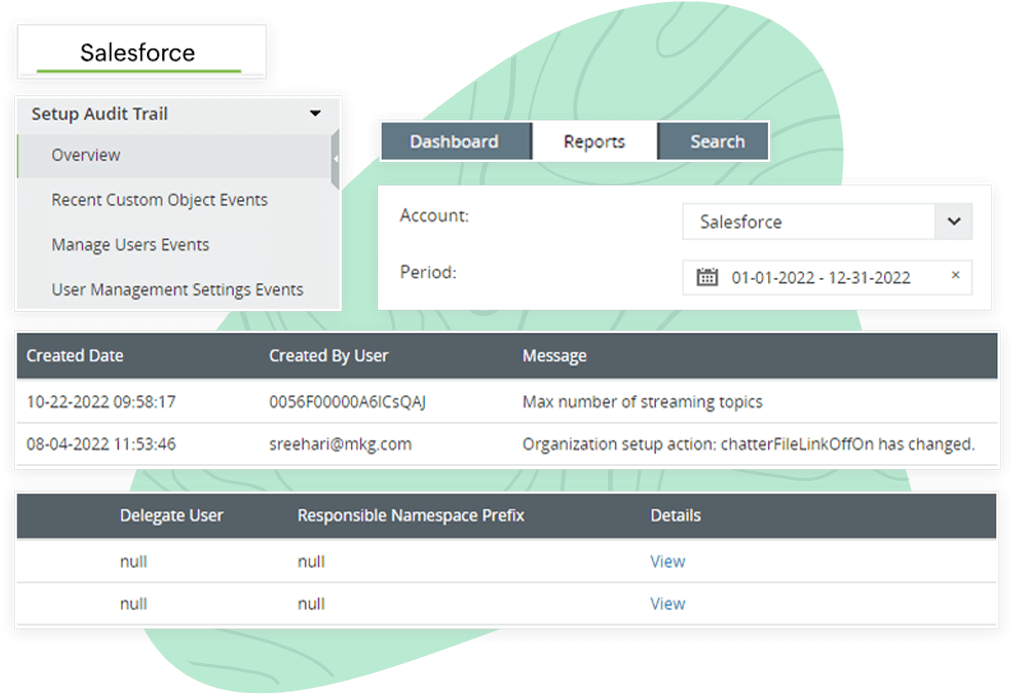Select User Management Settings Events

click(x=177, y=289)
